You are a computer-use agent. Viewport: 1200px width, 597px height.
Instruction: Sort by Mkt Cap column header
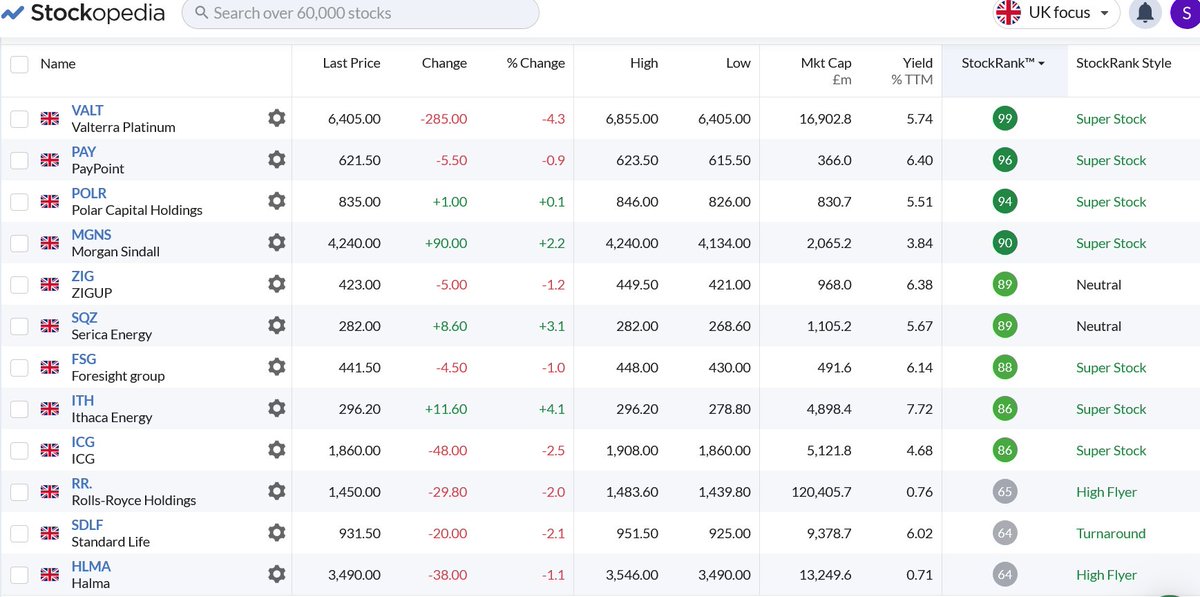coord(826,70)
